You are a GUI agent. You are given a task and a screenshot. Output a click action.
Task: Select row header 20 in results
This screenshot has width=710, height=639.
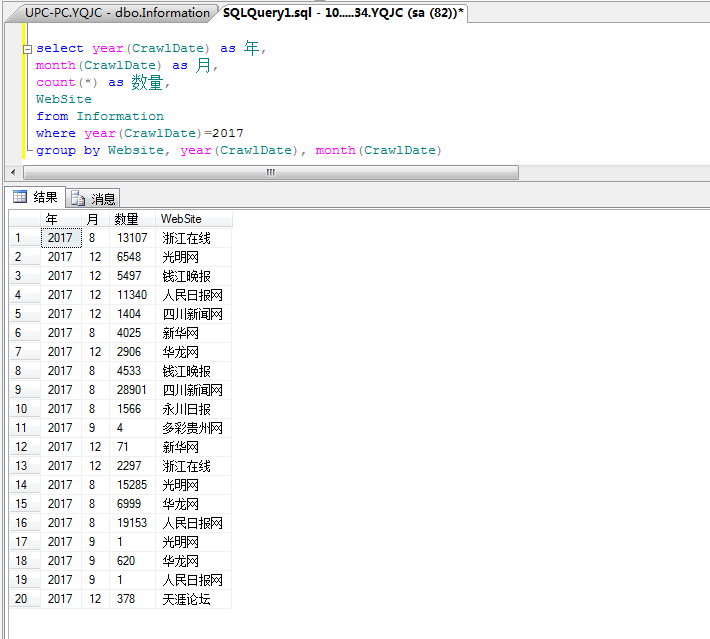tap(25, 599)
